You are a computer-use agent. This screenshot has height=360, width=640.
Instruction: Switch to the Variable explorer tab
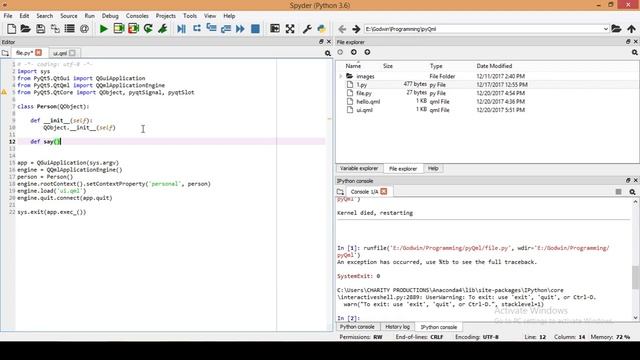coord(359,168)
